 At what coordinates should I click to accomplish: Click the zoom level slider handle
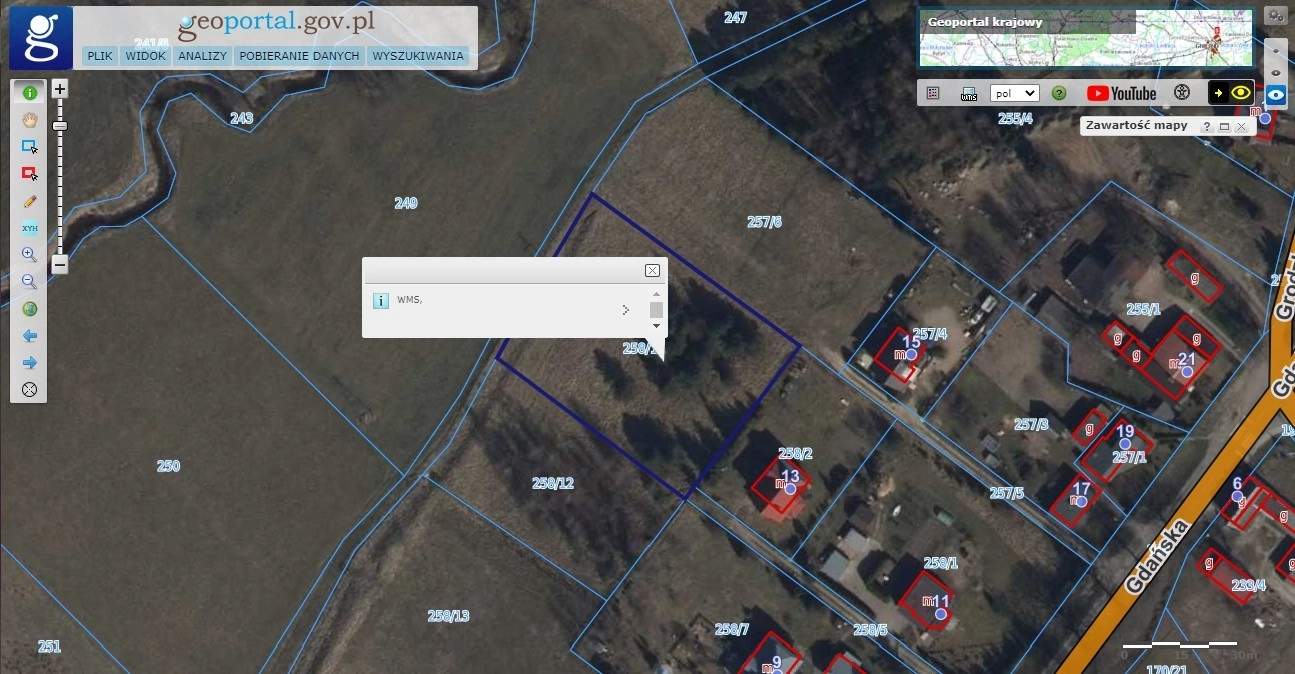tap(60, 126)
